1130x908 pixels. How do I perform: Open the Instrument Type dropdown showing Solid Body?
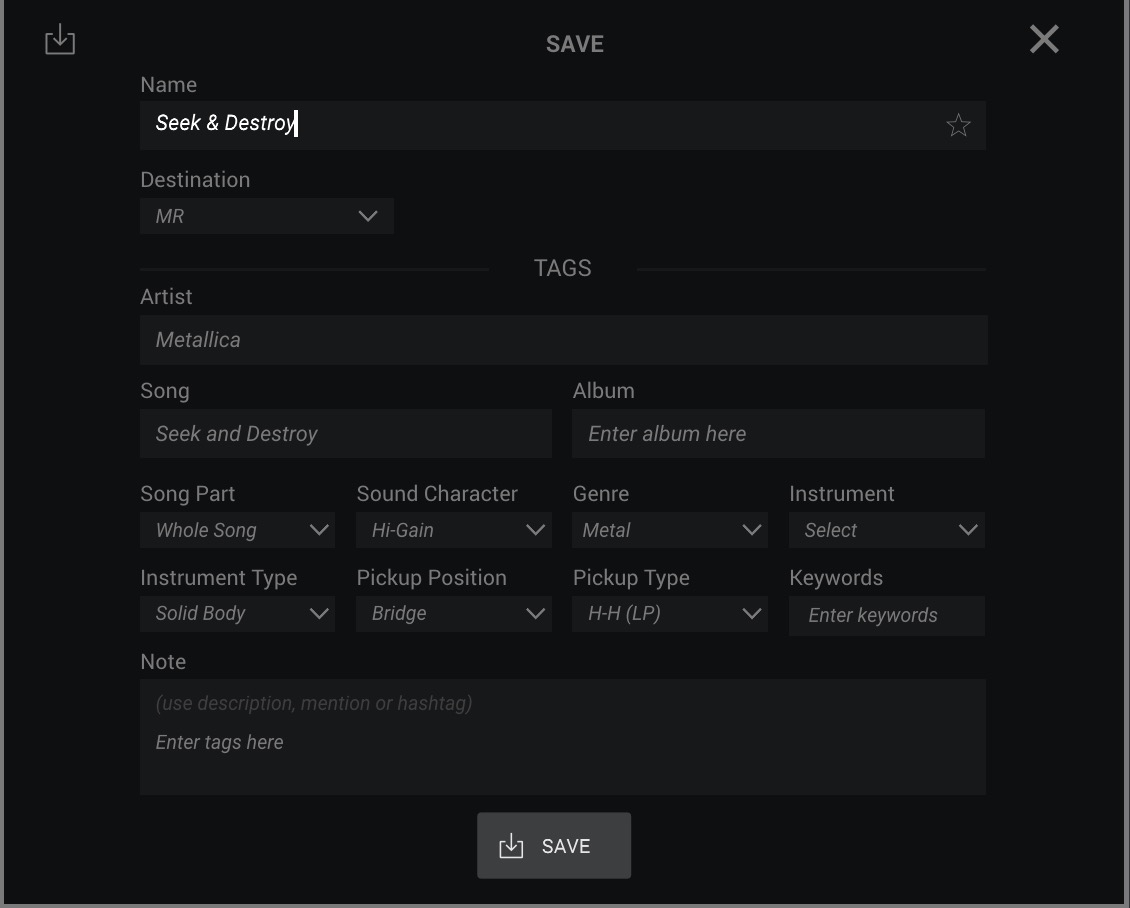(237, 614)
